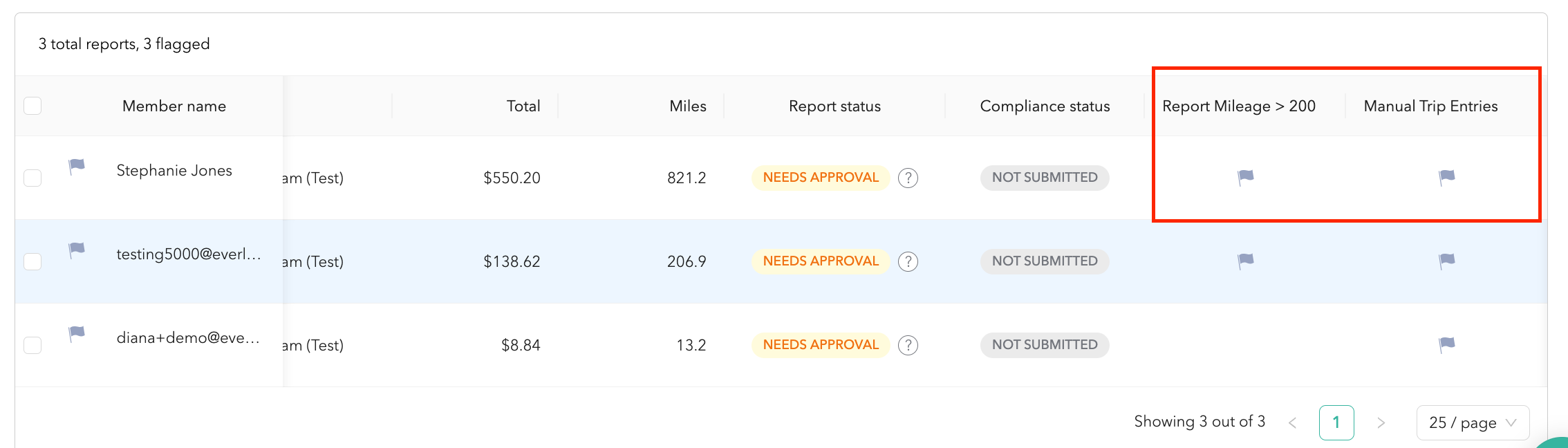Click Manual Trip Entries flag for testing5000
Screen dimensions: 1568x448
(x=1446, y=261)
